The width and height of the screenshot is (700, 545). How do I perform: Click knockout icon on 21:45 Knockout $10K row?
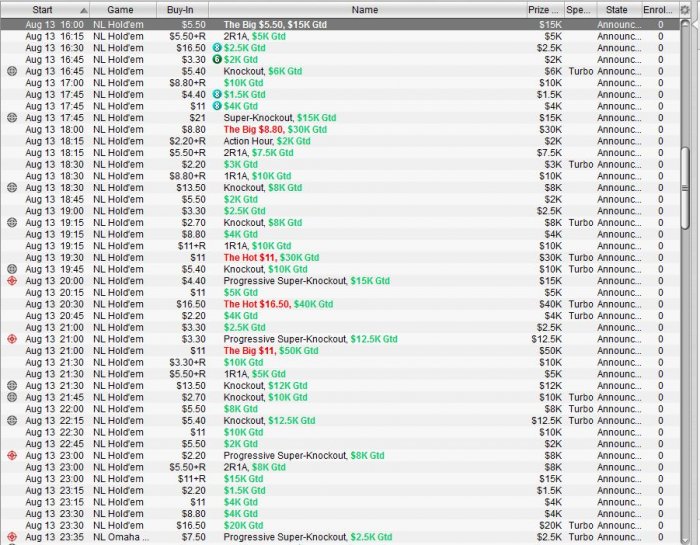(12, 397)
